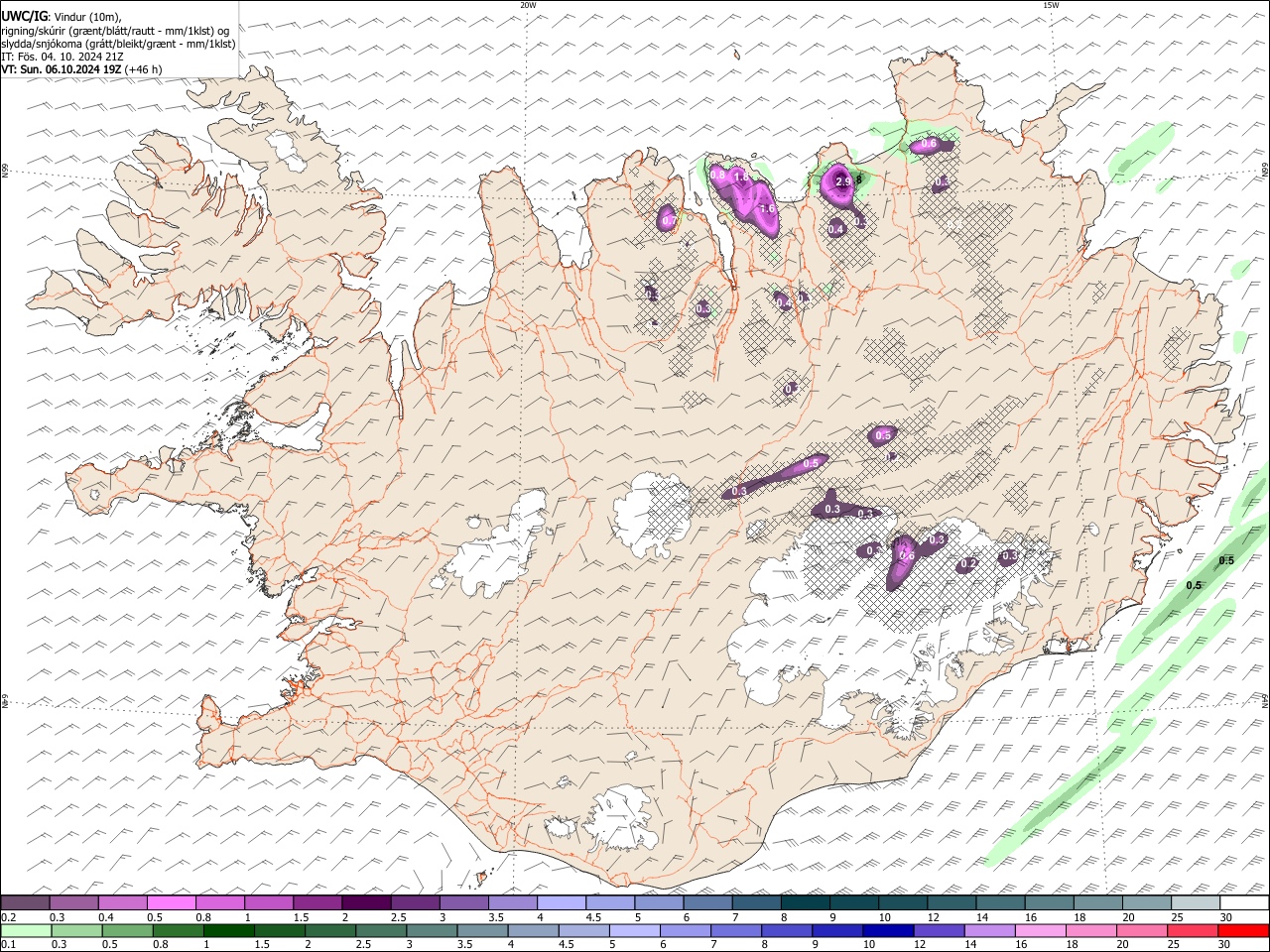
Task: Pick the upper legend swatch labeled 0.2
Action: (25, 902)
